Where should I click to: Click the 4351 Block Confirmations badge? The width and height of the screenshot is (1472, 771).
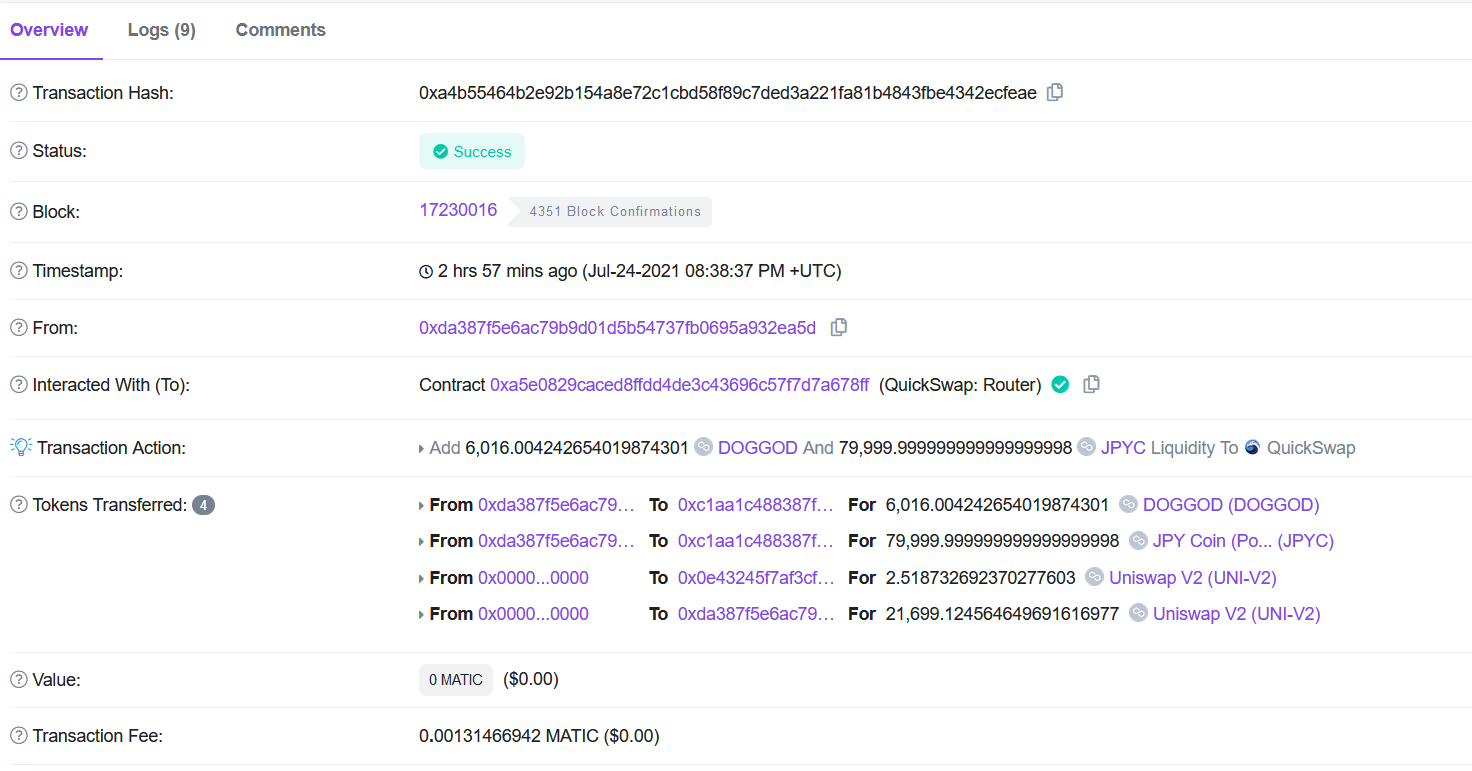pyautogui.click(x=610, y=211)
